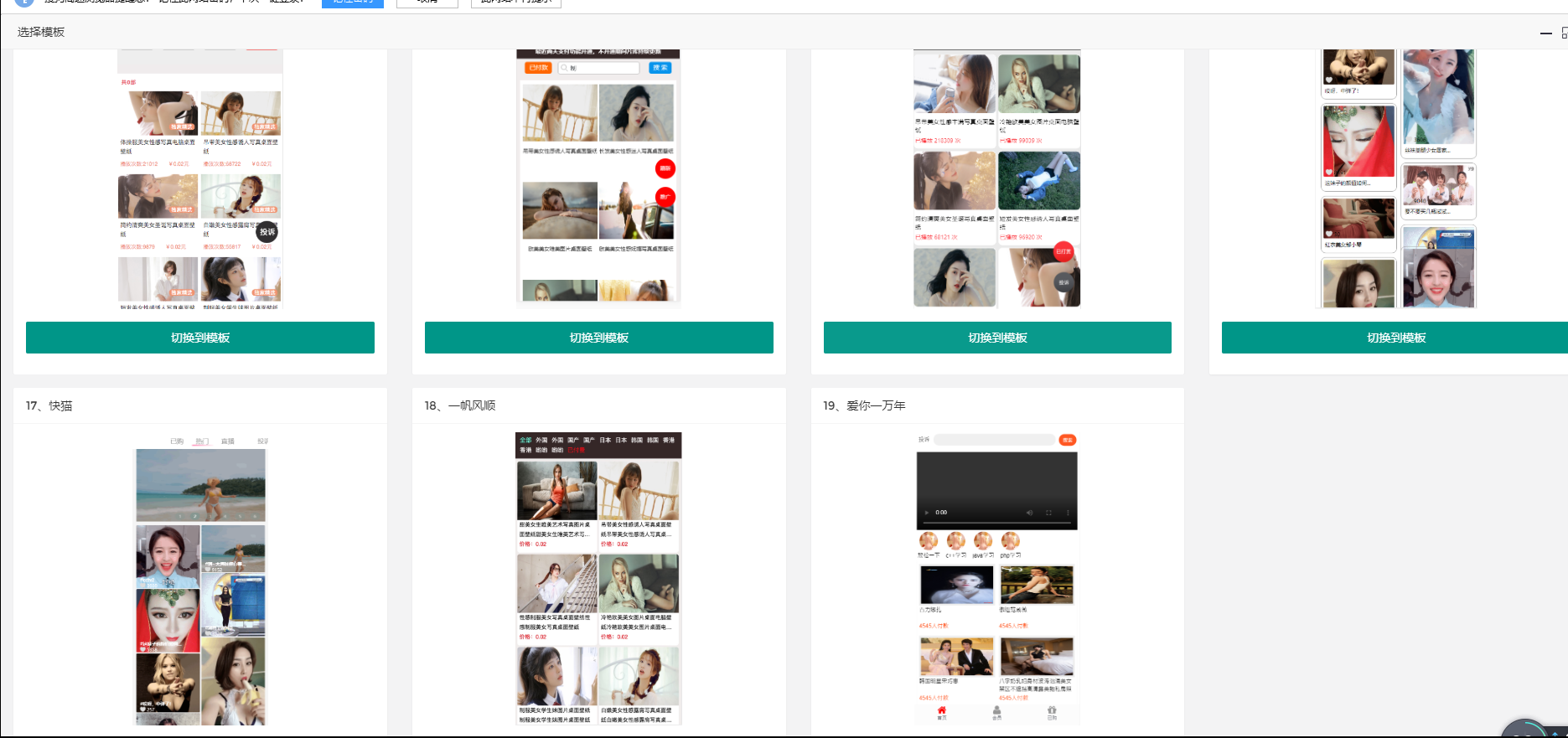Click the search field in template 19 preview

(994, 440)
